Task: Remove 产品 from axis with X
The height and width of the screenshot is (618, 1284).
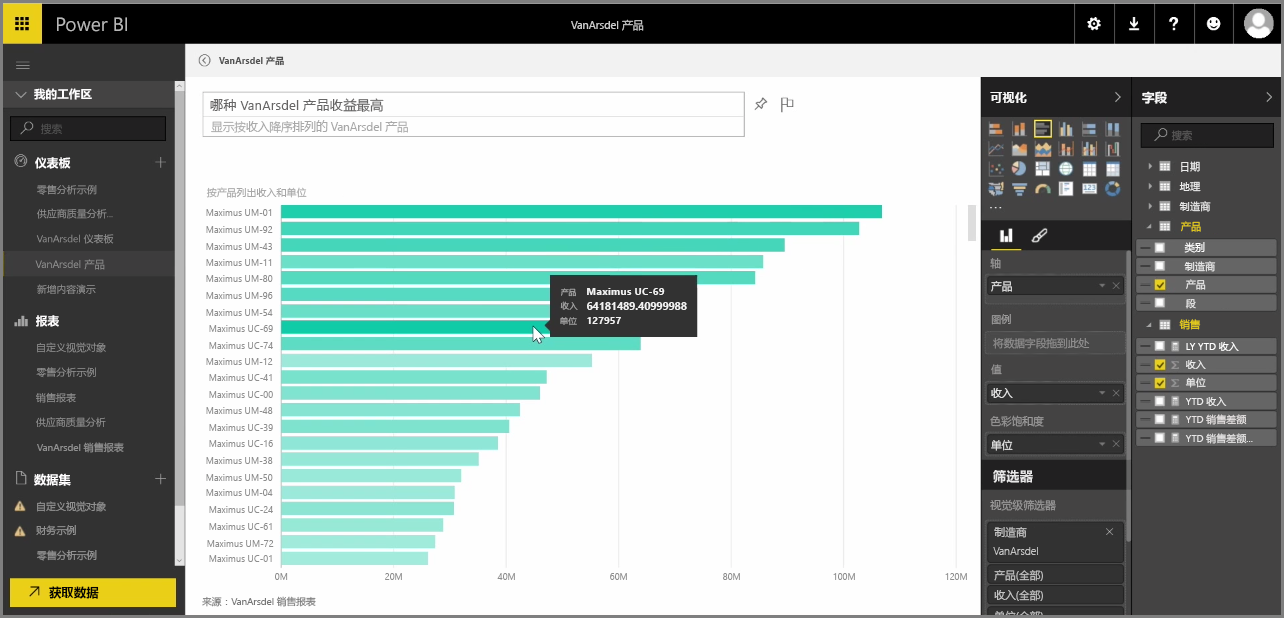Action: click(x=1116, y=286)
